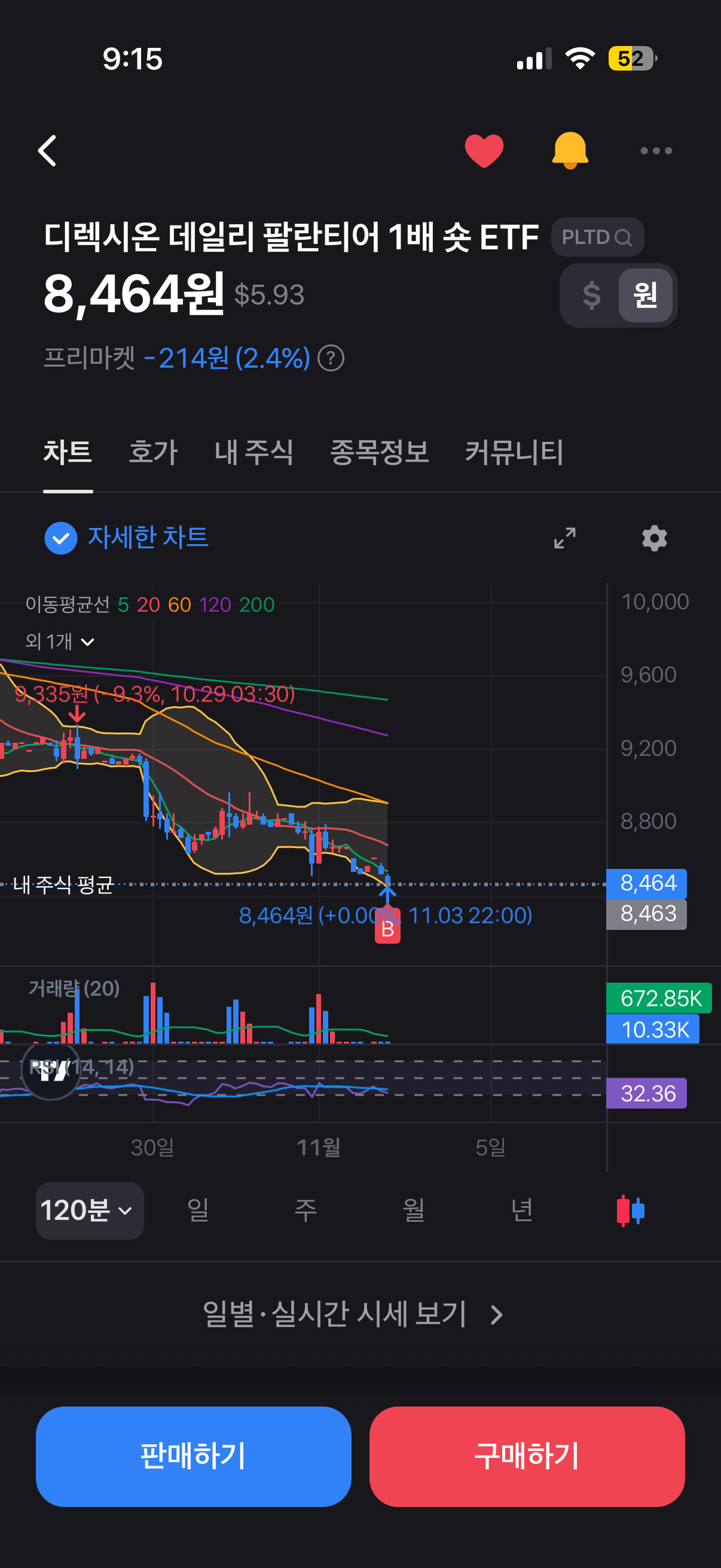Uncheck the 자세한 차트 checkbox

(x=61, y=538)
